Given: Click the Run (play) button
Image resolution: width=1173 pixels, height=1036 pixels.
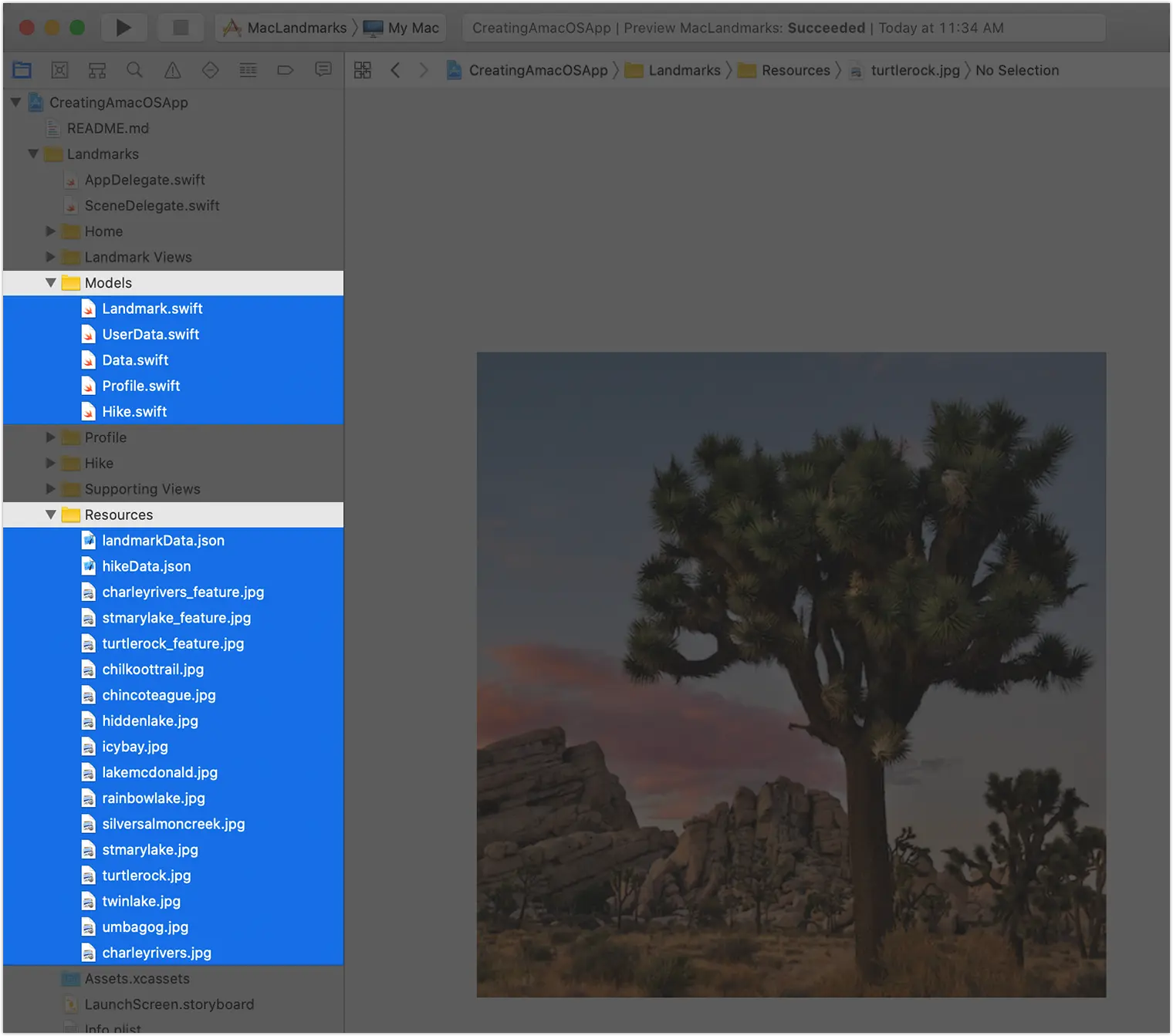Looking at the screenshot, I should click(x=123, y=28).
